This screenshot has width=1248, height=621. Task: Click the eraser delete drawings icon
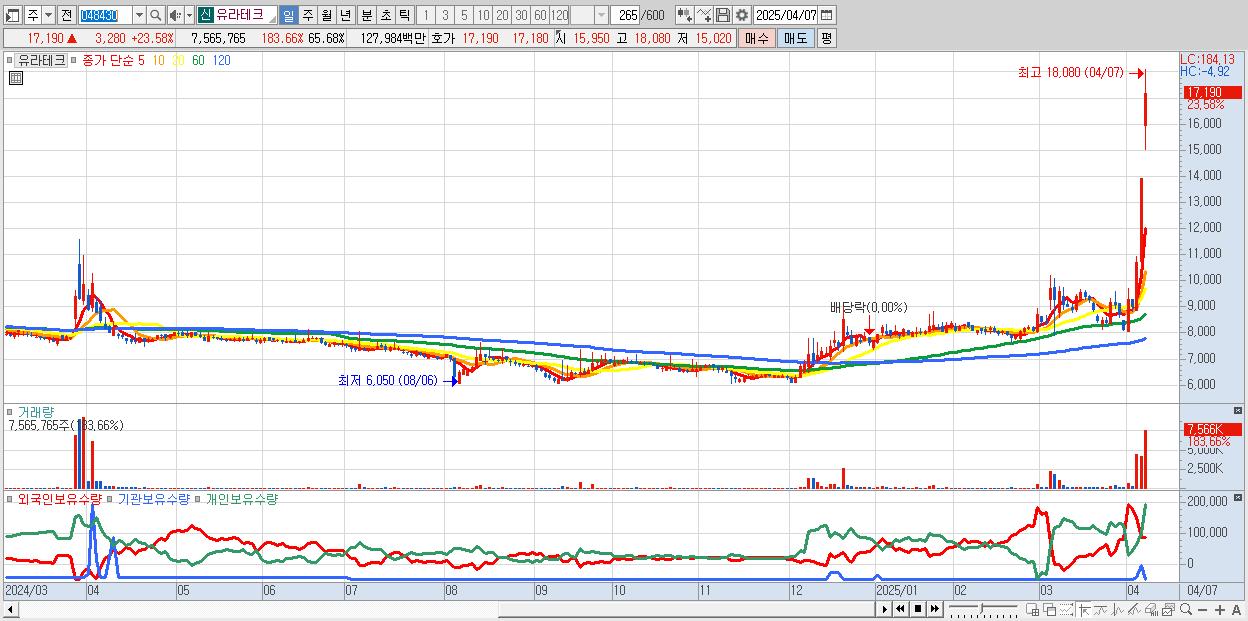pos(1151,609)
